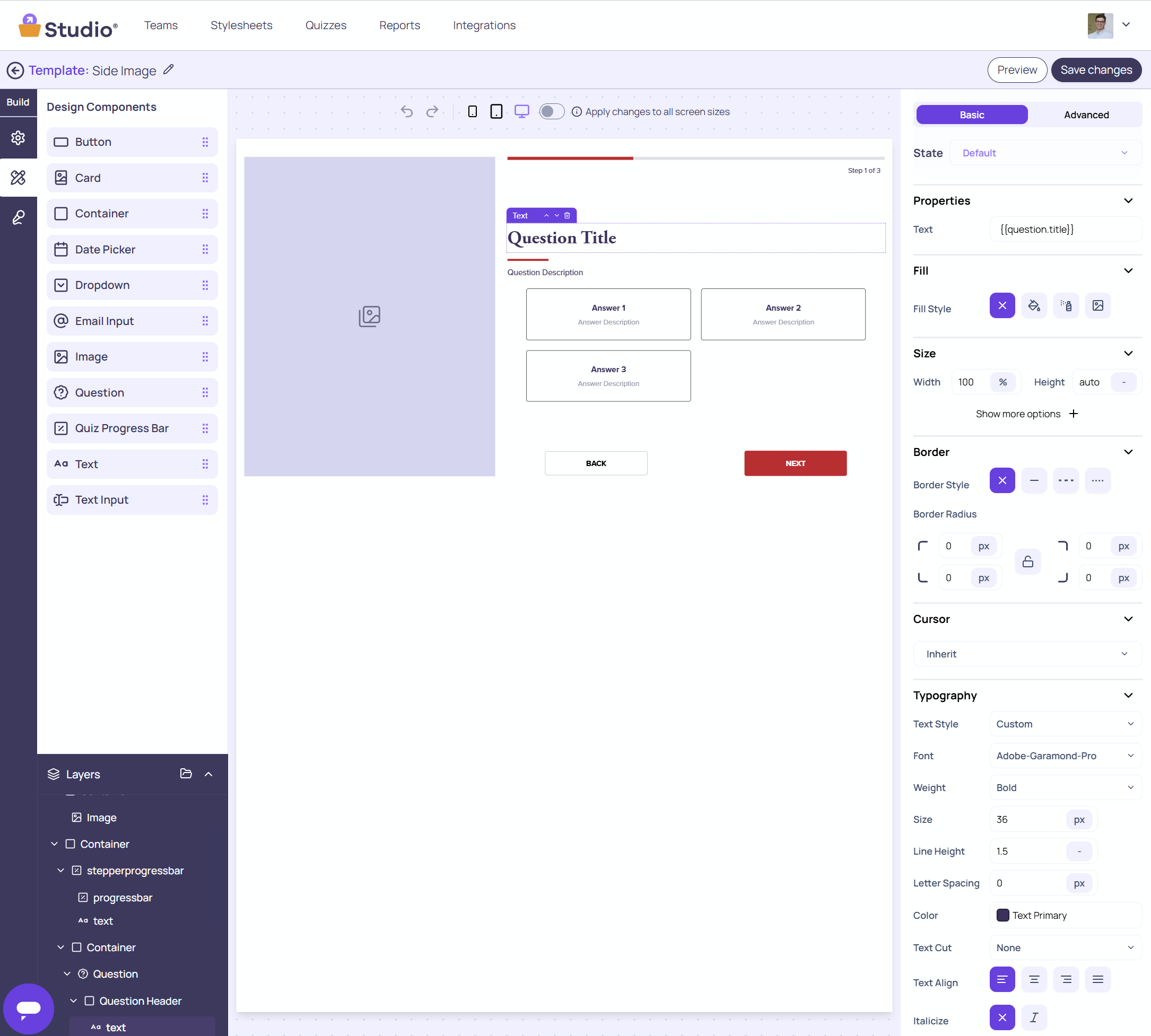Click the undo arrow icon

tap(406, 111)
